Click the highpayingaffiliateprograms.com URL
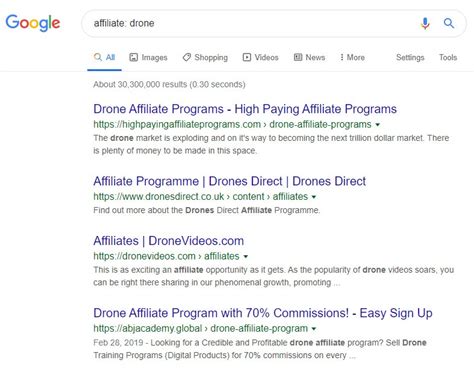 click(x=232, y=124)
